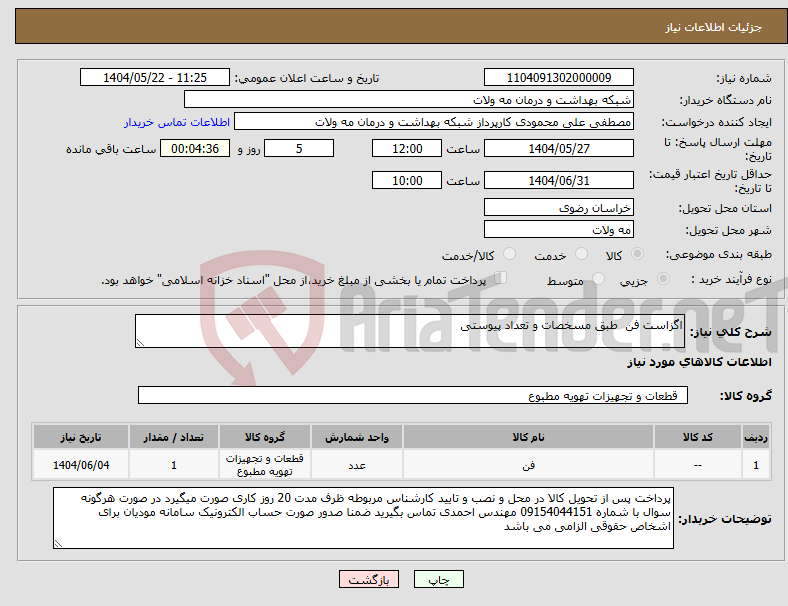Viewport: 788px width, 606px height.
Task: Click the فن item name cell
Action: click(x=528, y=465)
